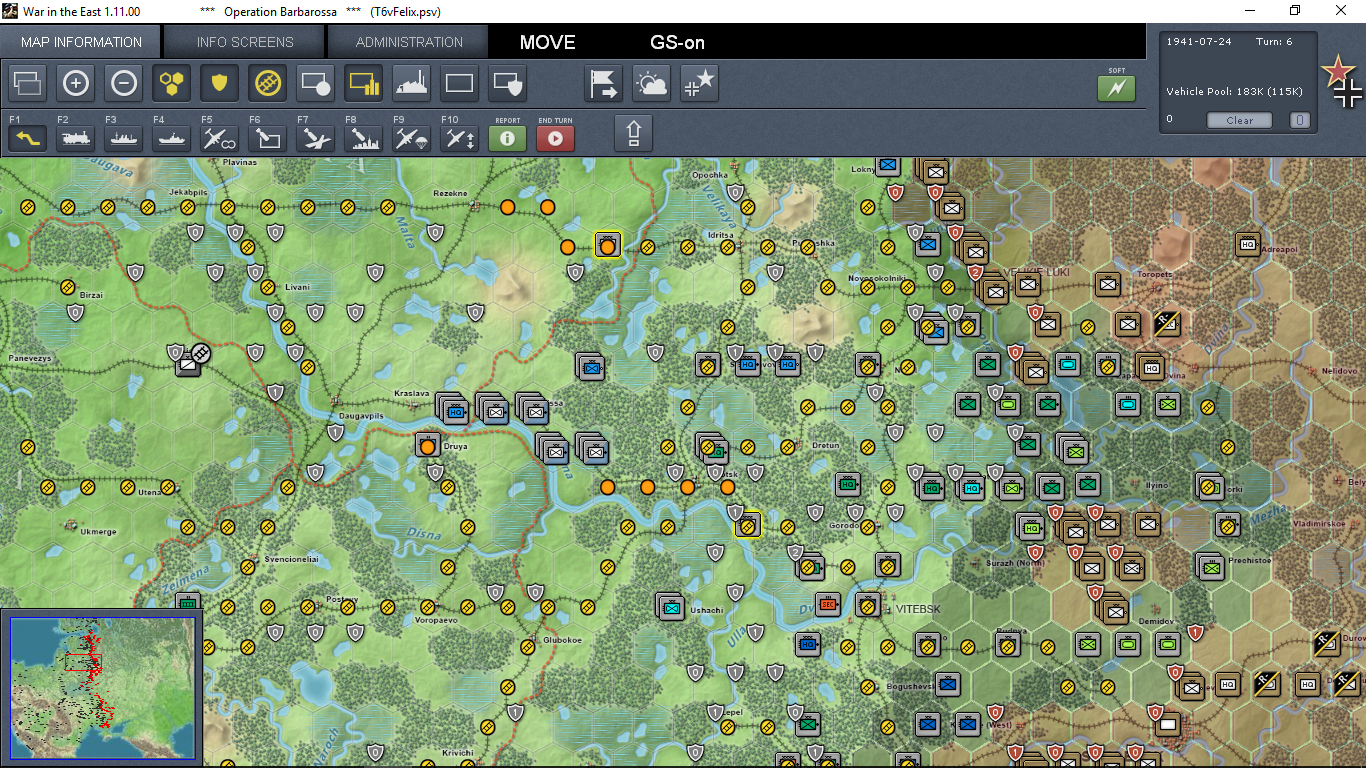This screenshot has width=1366, height=768.
Task: Toggle the empty rectangle map overlay button
Action: 460,84
